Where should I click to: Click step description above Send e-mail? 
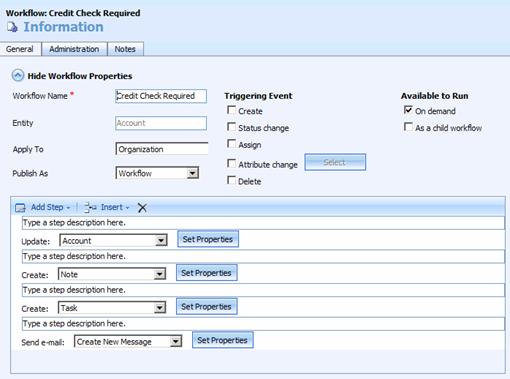tap(263, 324)
